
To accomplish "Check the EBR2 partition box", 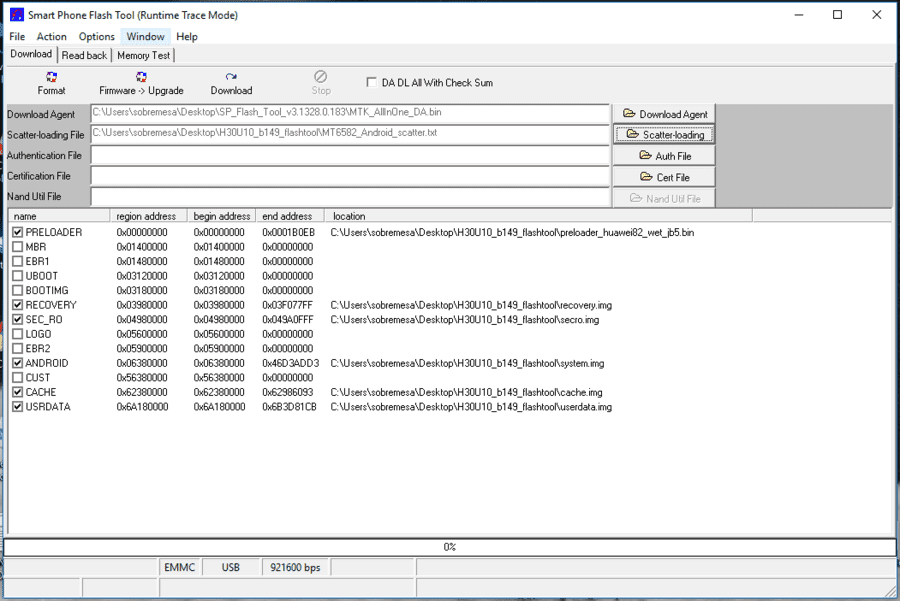I will pos(18,348).
